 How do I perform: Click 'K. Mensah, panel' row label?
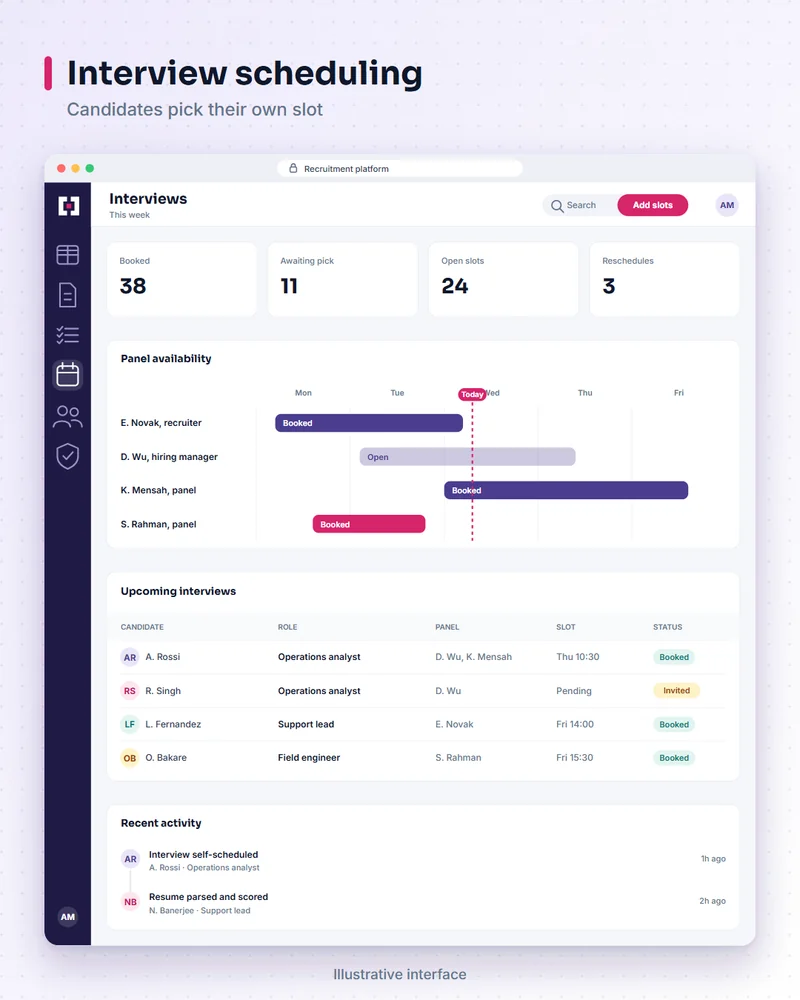158,490
